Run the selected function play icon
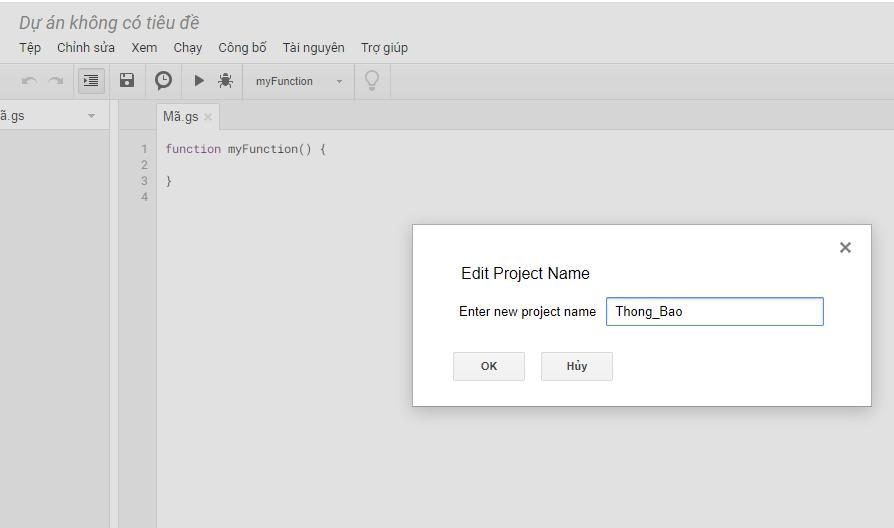The width and height of the screenshot is (894, 528). pyautogui.click(x=199, y=80)
